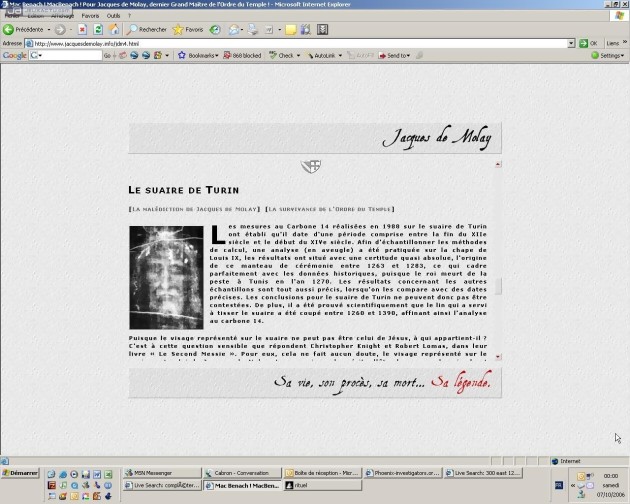This screenshot has height=504, width=630.
Task: Click the article scroll-up arrow
Action: click(498, 164)
